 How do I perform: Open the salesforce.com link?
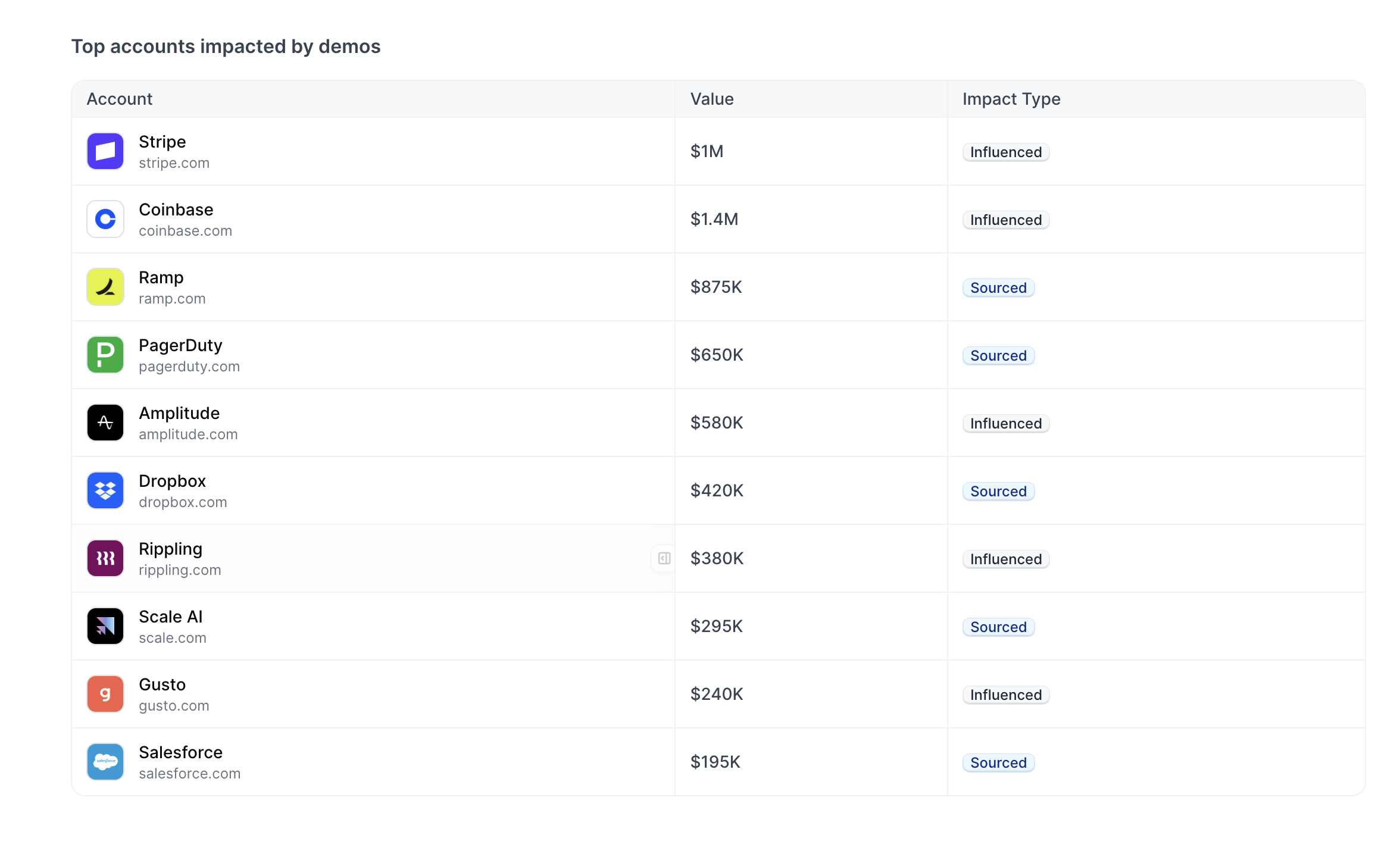189,774
